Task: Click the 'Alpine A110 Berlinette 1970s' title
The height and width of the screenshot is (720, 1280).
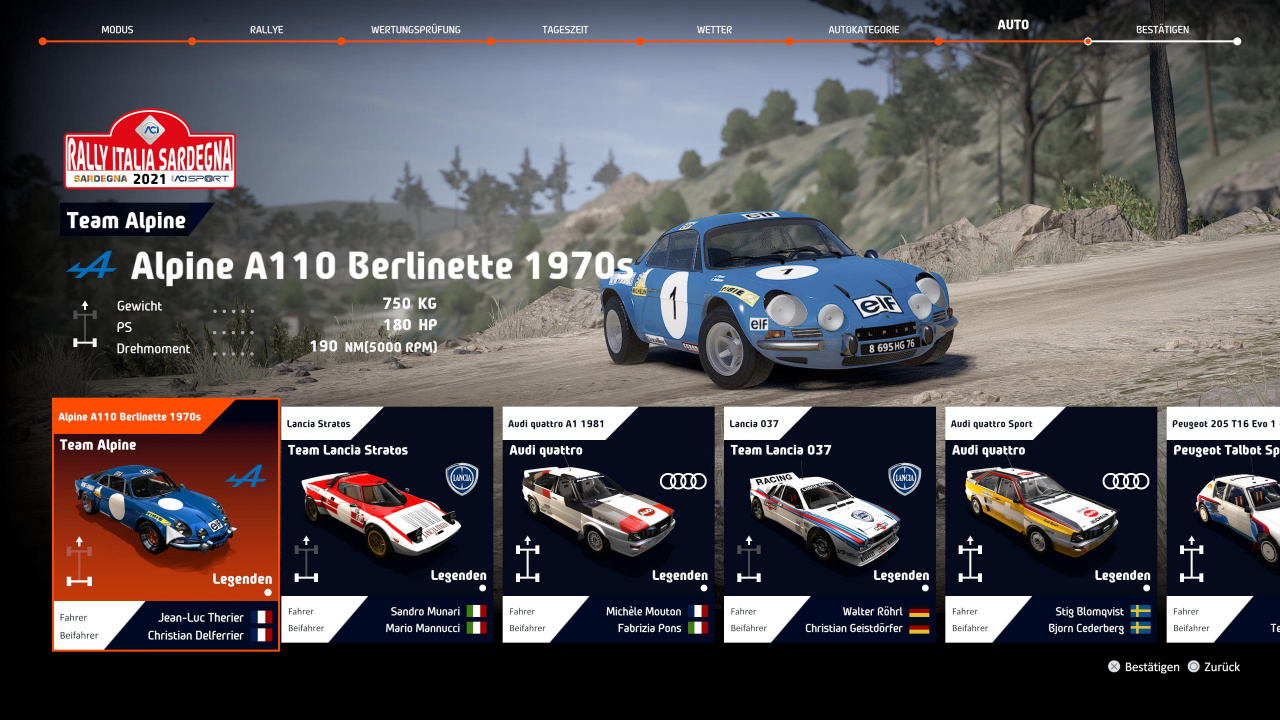Action: (x=382, y=267)
